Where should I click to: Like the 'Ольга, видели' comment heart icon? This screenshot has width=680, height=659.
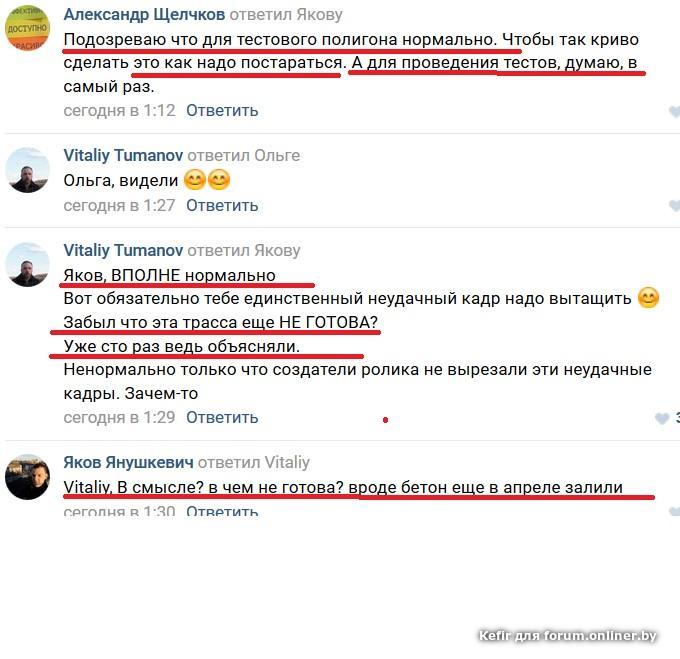[674, 205]
